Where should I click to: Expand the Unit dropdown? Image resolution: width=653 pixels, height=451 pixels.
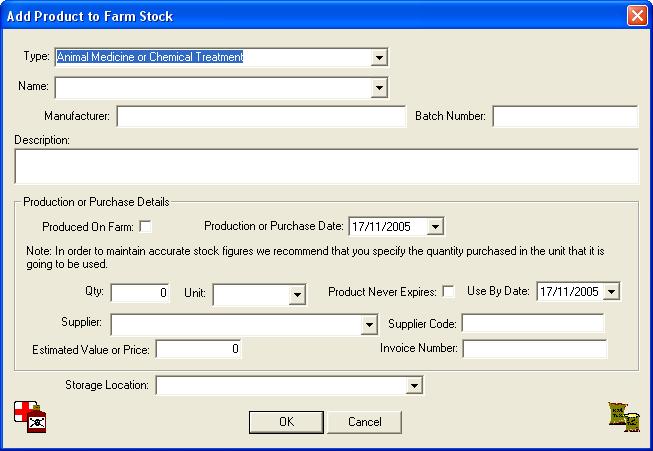(x=297, y=295)
